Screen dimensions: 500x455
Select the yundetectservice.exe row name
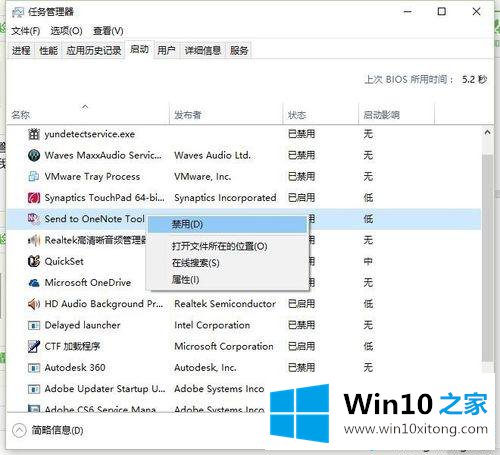[90, 134]
